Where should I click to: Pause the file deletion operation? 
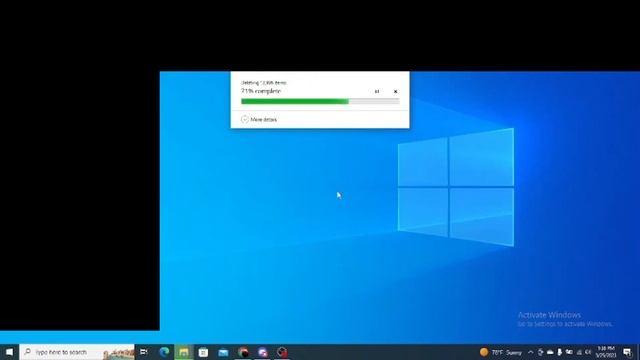point(377,91)
